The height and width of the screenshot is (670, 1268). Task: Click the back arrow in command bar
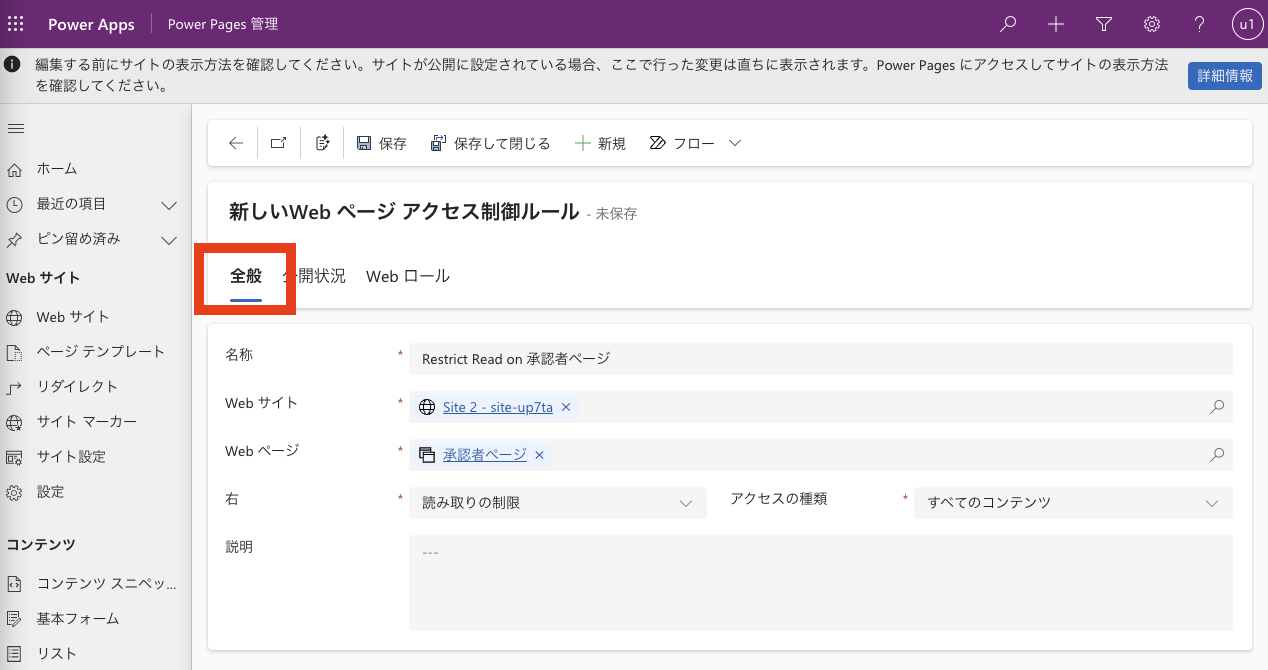coord(236,143)
